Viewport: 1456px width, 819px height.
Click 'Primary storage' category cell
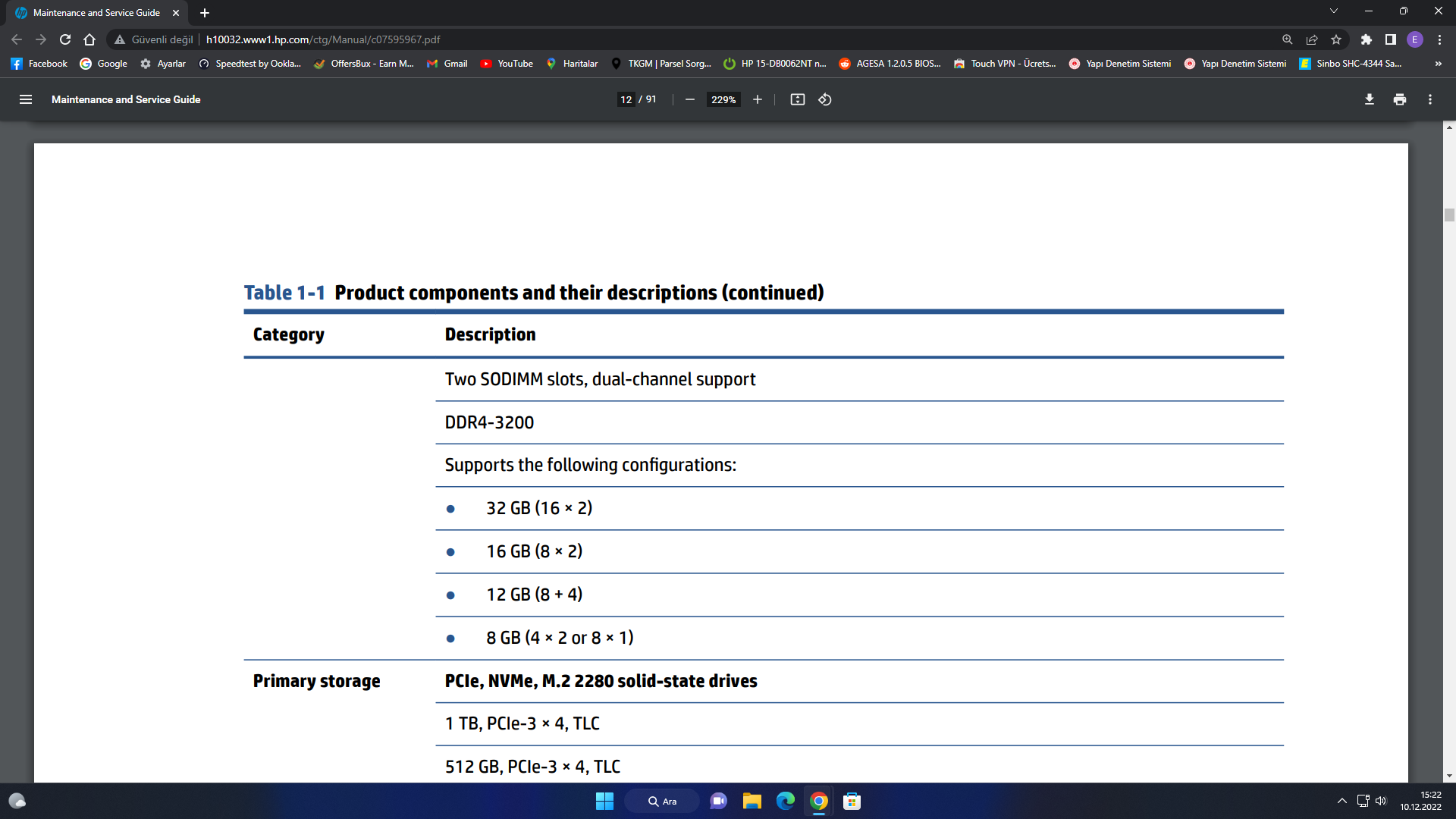pos(316,681)
